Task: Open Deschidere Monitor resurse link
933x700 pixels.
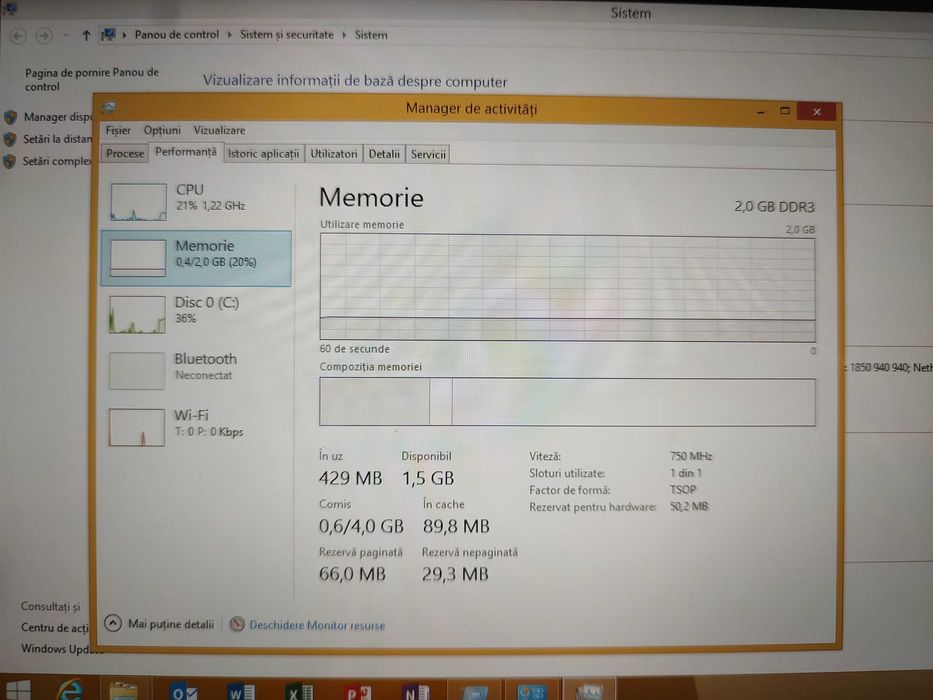Action: pyautogui.click(x=317, y=625)
